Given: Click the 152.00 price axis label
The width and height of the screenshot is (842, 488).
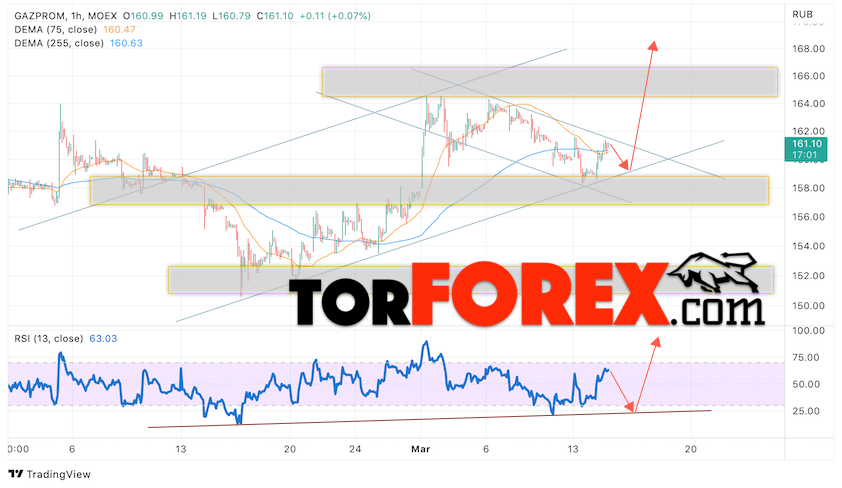Looking at the screenshot, I should [808, 276].
